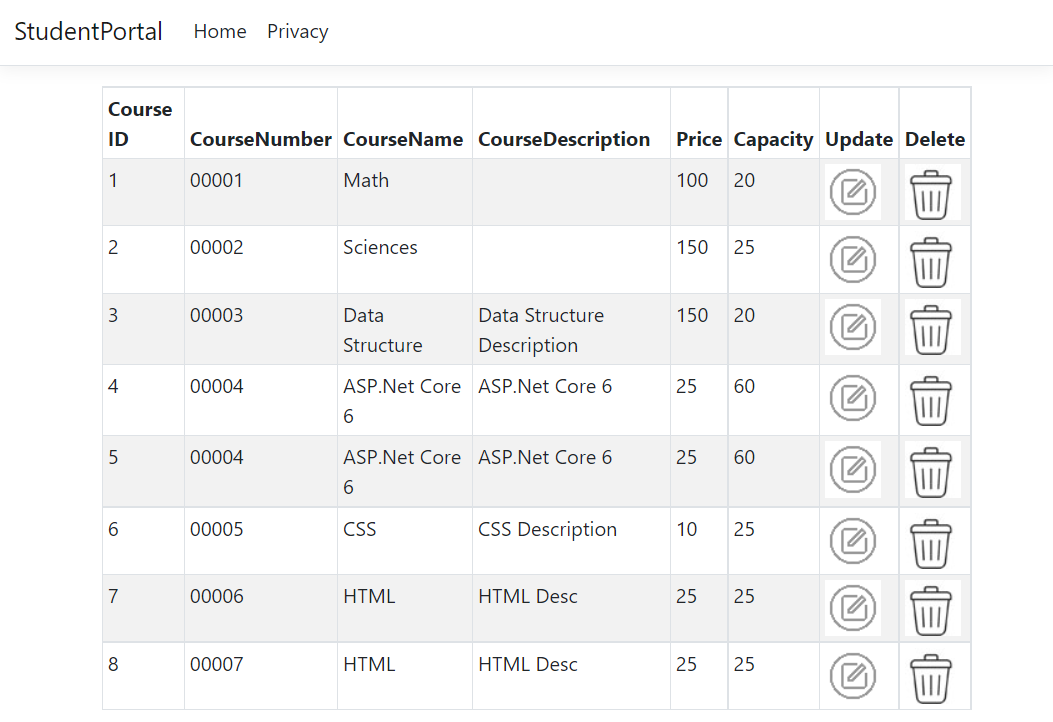Click update icon in Course ID 5 row
The width and height of the screenshot is (1053, 722).
click(853, 469)
